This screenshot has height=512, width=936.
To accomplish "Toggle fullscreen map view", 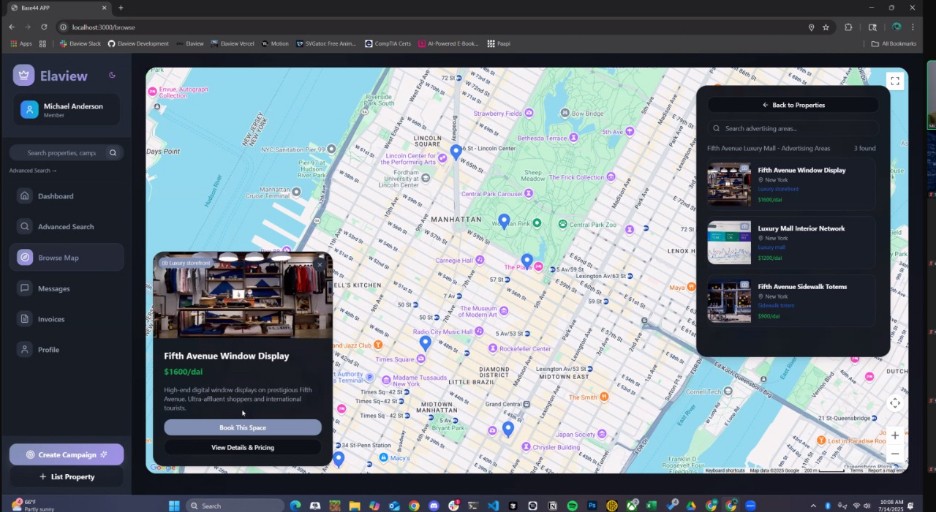I will (894, 81).
